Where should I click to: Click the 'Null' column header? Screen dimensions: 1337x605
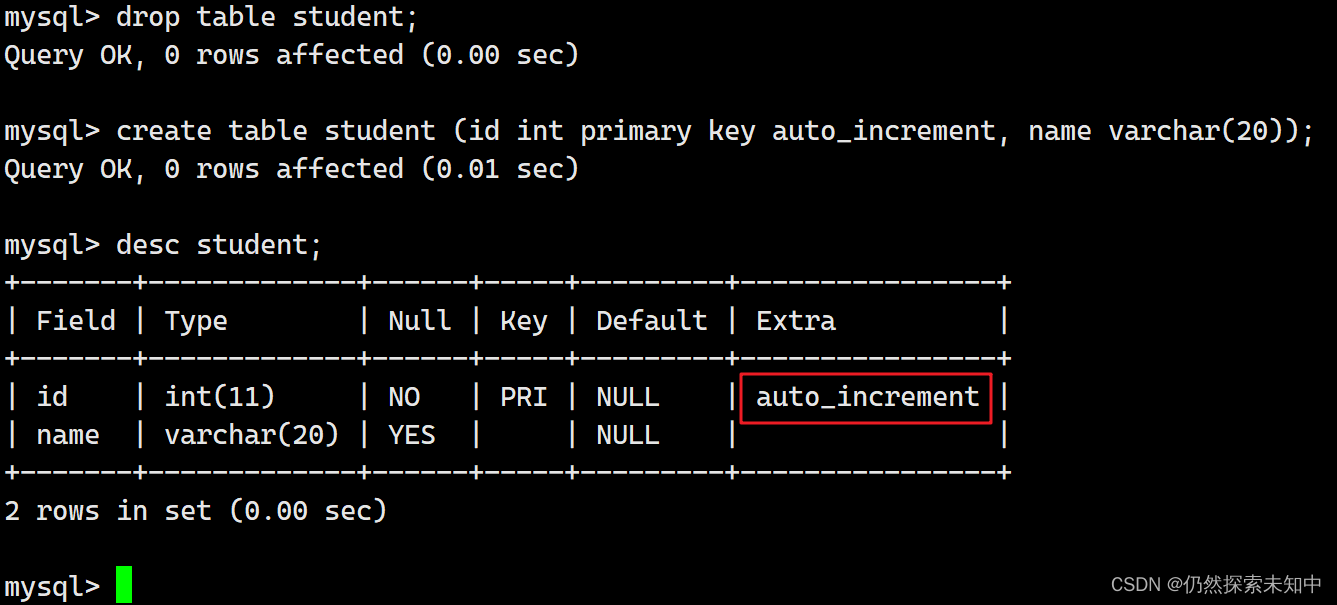(419, 321)
